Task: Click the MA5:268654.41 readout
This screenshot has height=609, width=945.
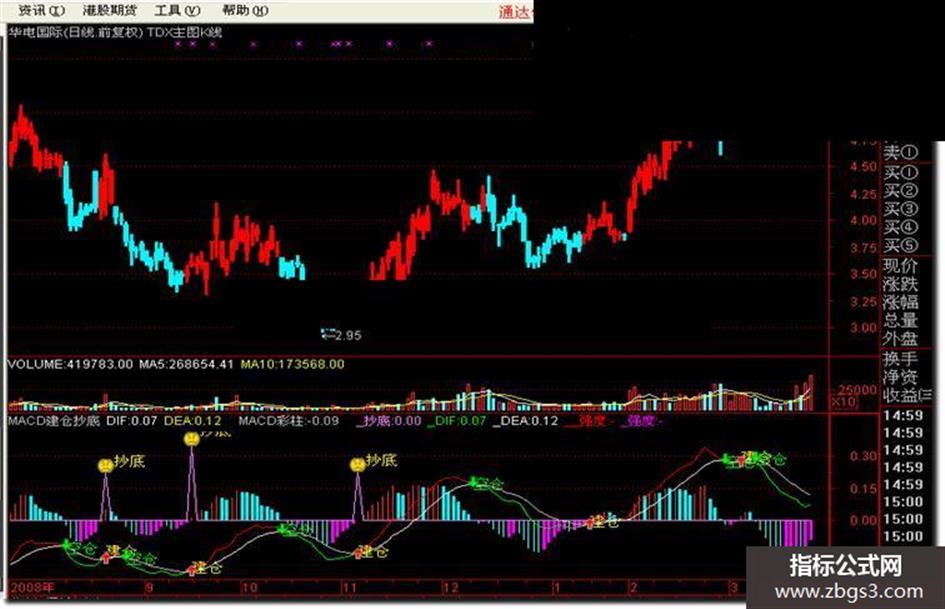Action: pos(186,364)
